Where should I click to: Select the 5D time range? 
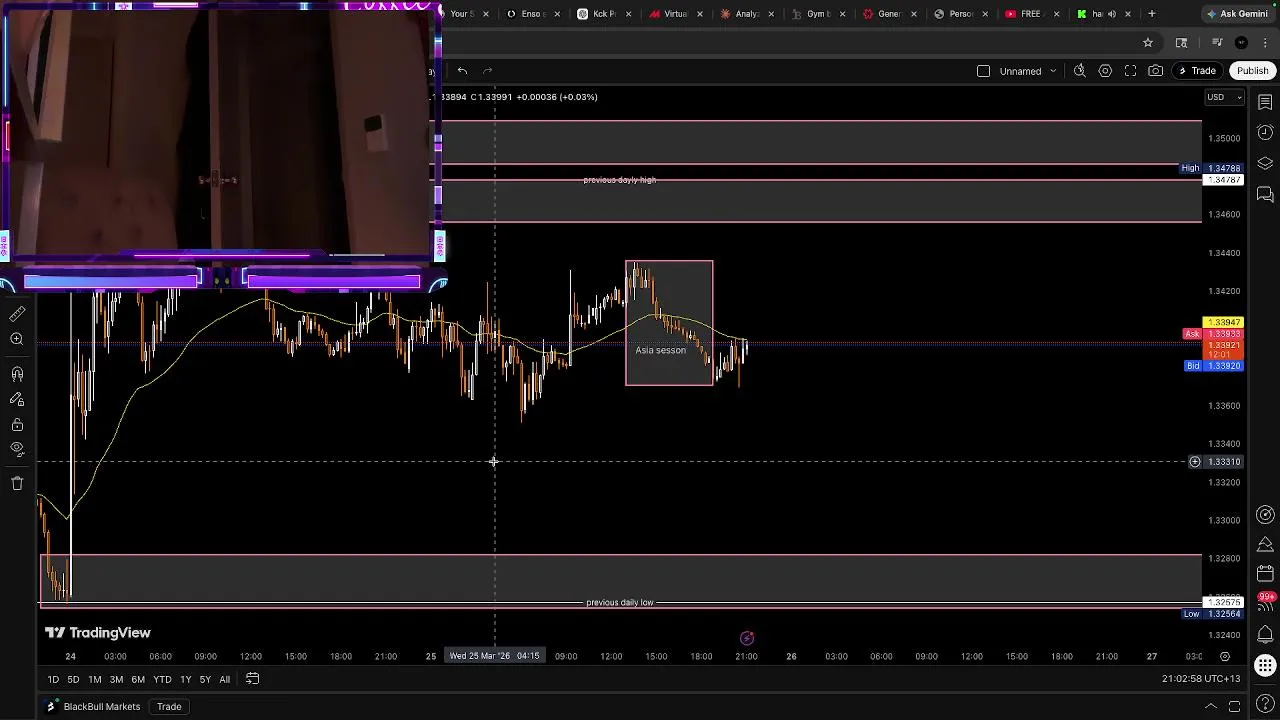coord(73,679)
